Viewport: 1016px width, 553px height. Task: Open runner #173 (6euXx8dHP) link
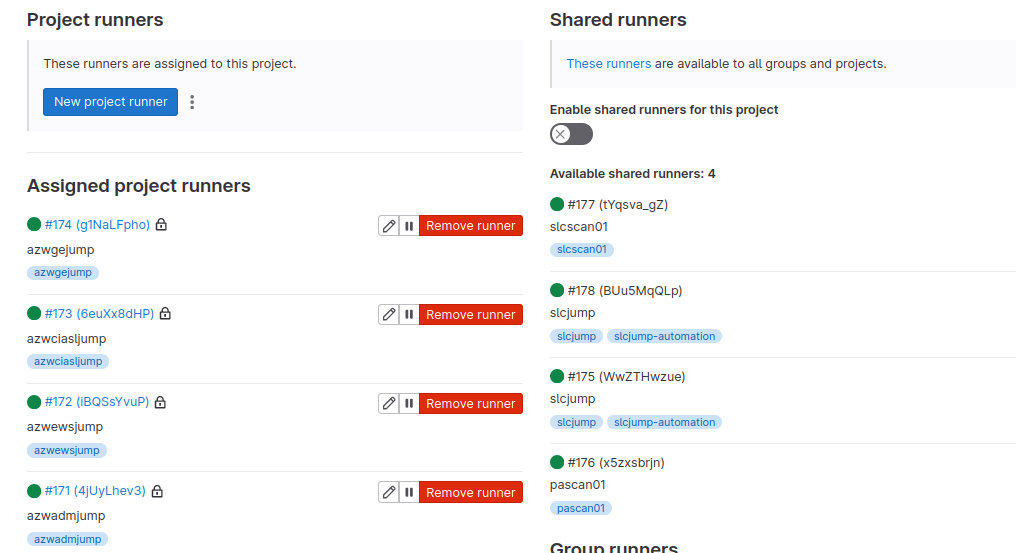click(x=99, y=314)
